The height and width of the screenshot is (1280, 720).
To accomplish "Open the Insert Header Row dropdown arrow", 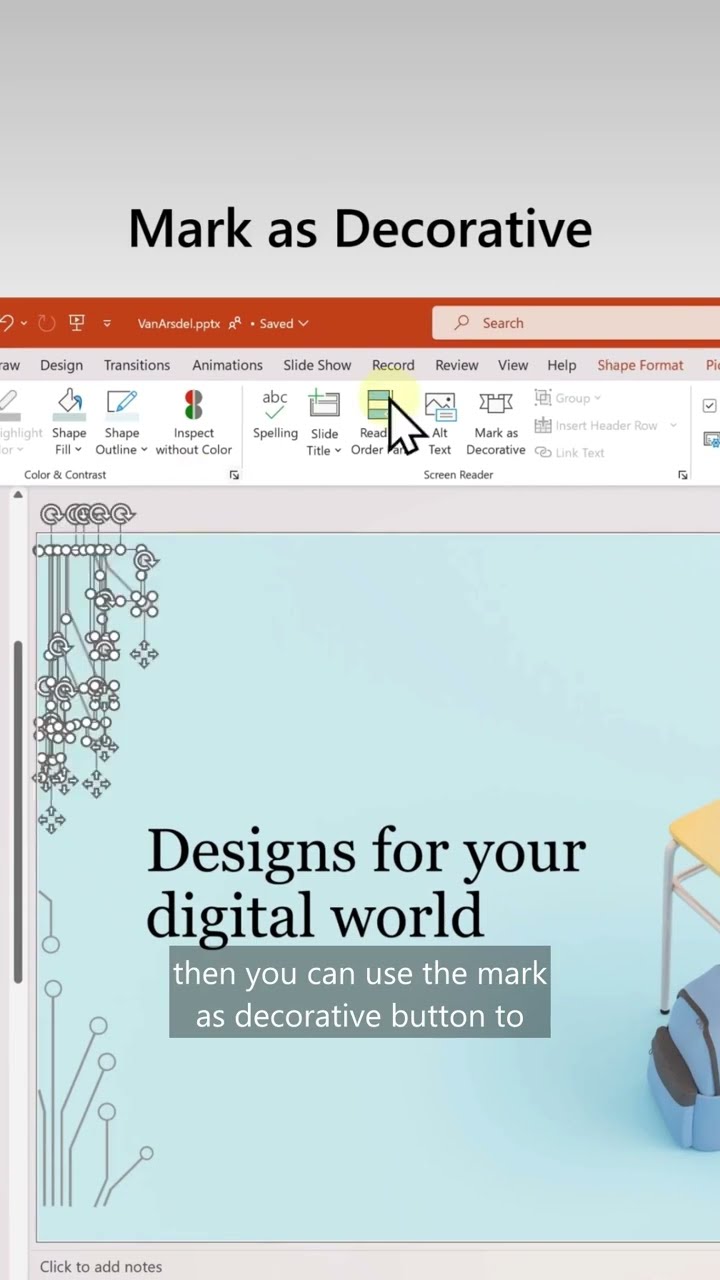I will click(x=673, y=425).
